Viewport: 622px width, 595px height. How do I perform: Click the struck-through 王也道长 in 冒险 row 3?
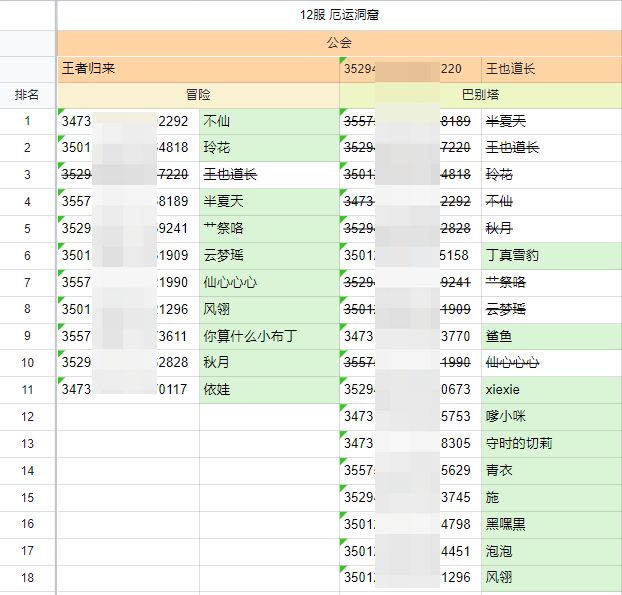[x=269, y=175]
